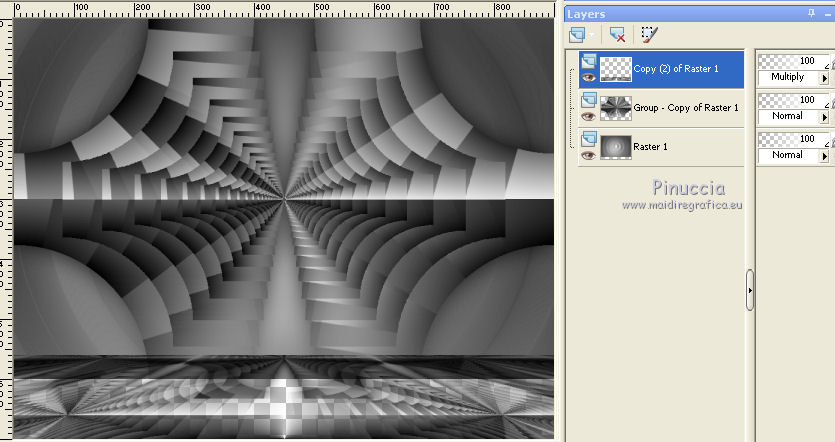Click the Layers palette pane splitter handle
The height and width of the screenshot is (442, 835).
pos(750,290)
